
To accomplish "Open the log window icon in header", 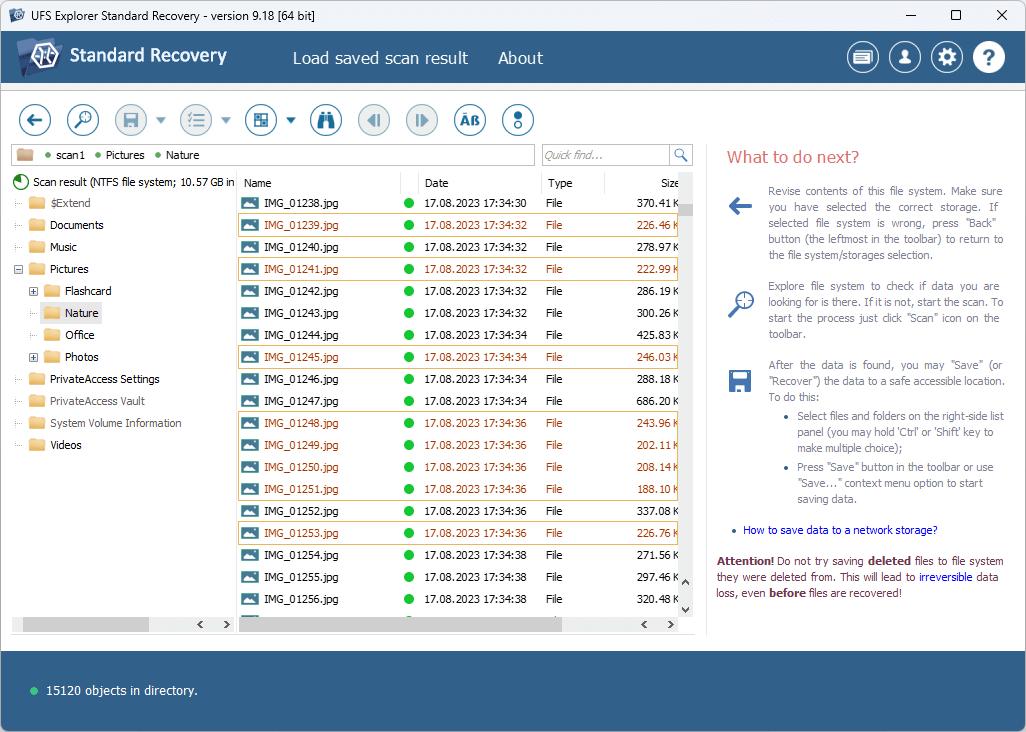I will [863, 58].
